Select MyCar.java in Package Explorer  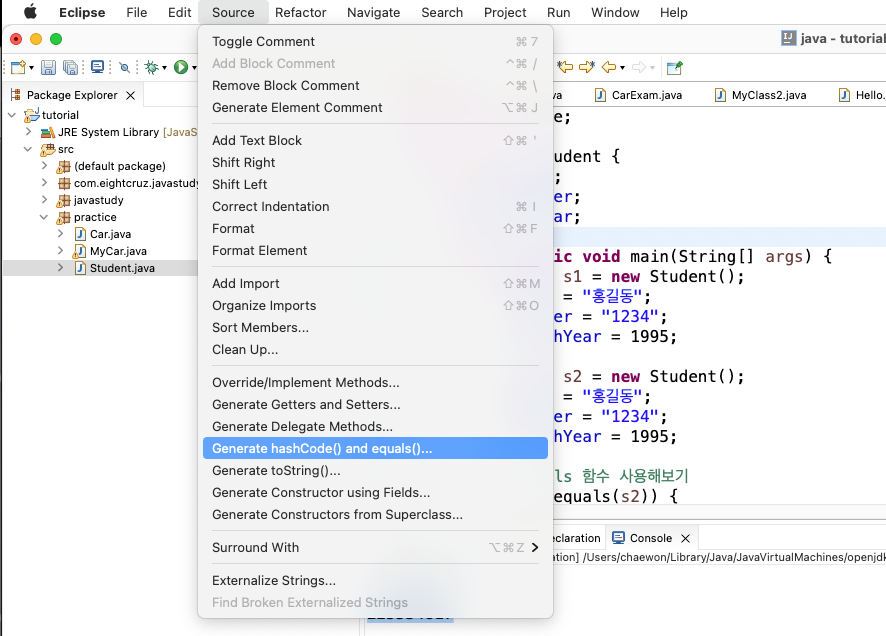point(118,251)
